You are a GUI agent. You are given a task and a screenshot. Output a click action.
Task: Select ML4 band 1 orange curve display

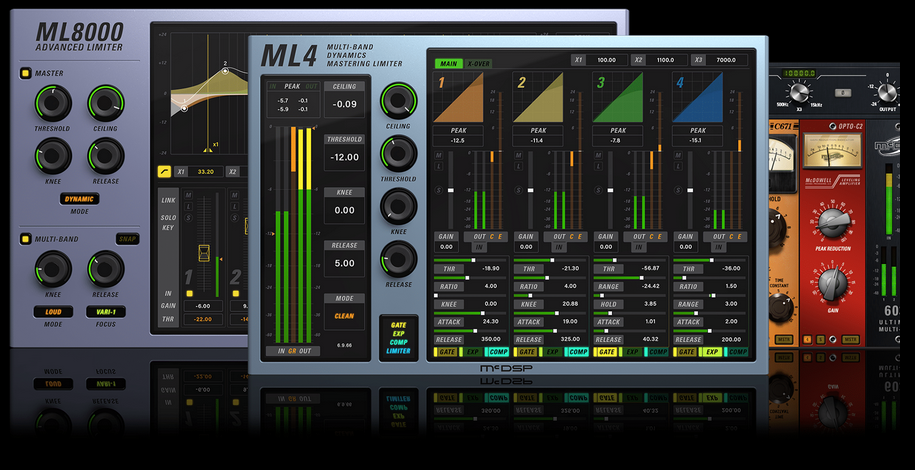458,97
